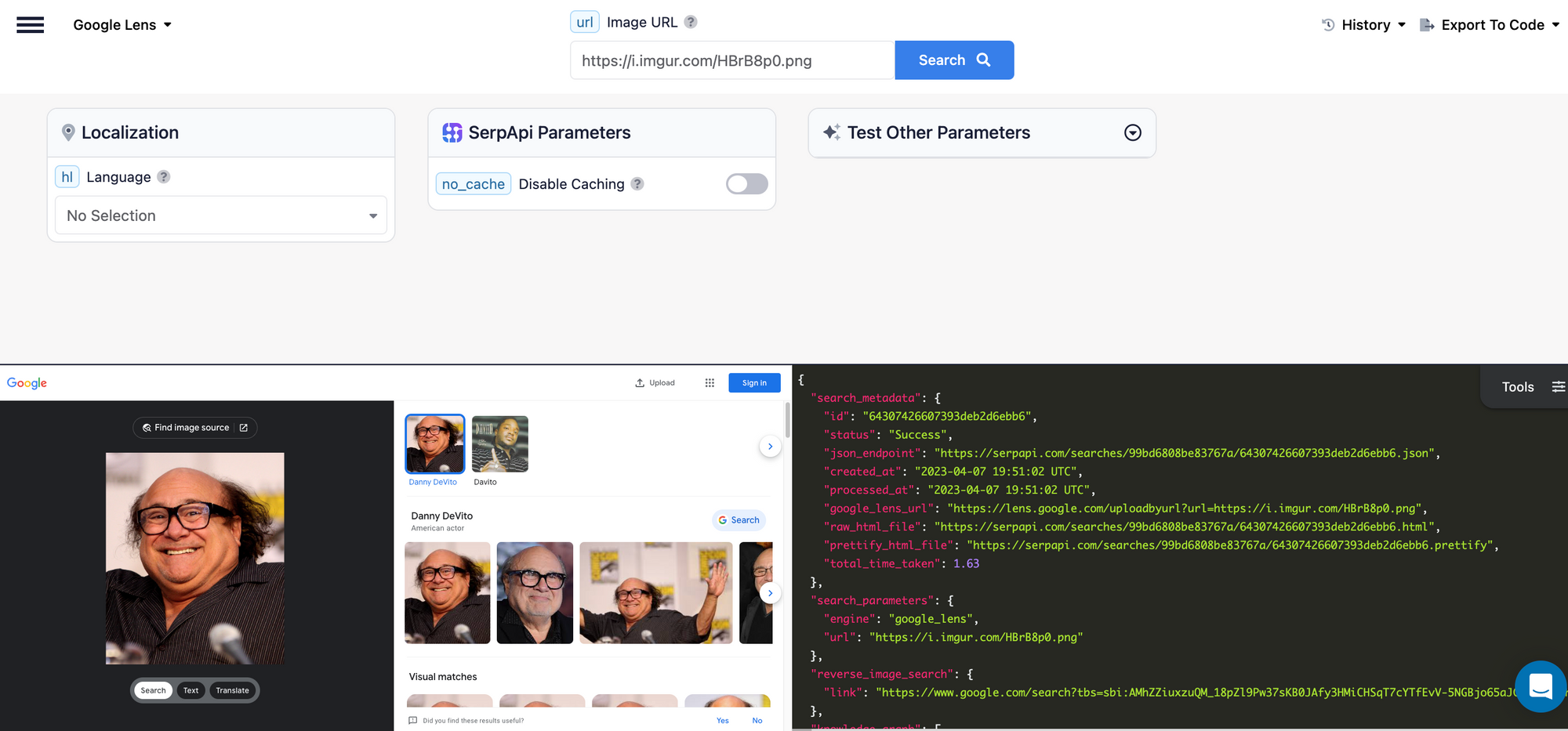Viewport: 1568px width, 731px height.
Task: Click the blue Search button
Action: pyautogui.click(x=954, y=60)
